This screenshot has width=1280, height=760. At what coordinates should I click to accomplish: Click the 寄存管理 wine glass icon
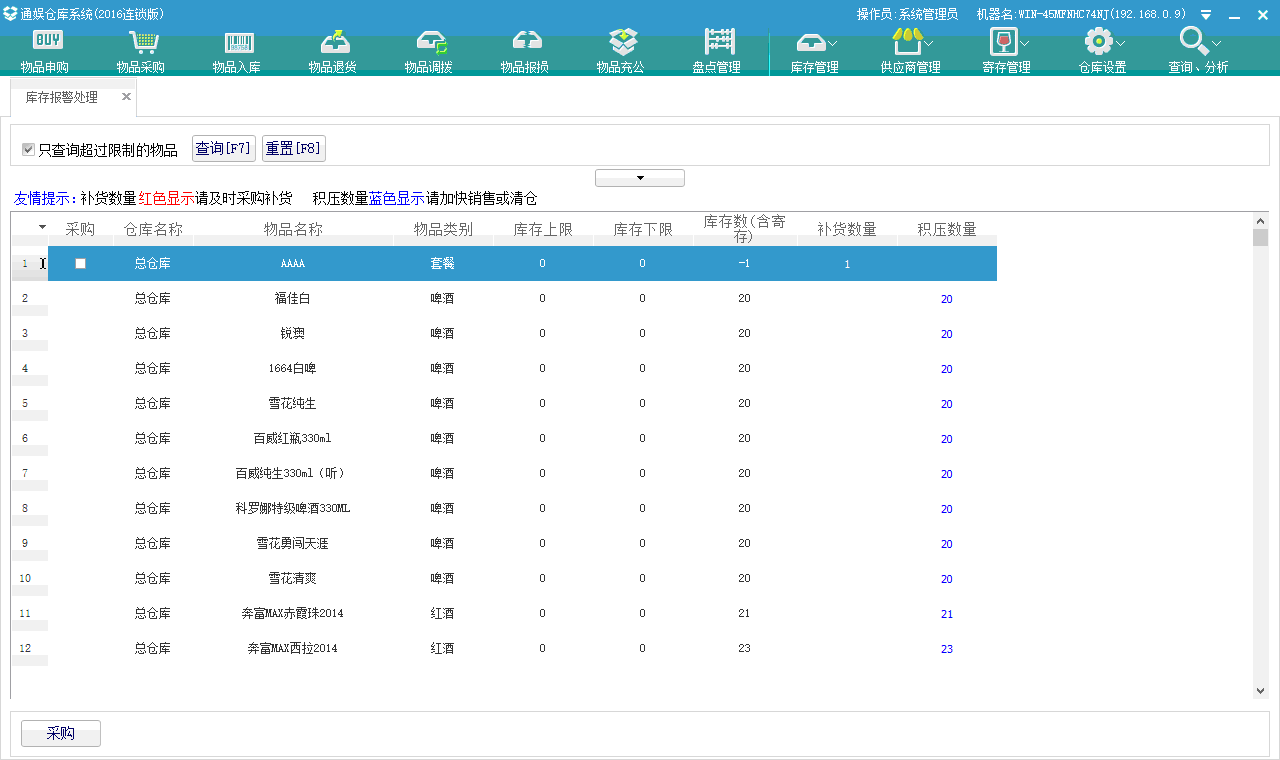click(x=1002, y=41)
